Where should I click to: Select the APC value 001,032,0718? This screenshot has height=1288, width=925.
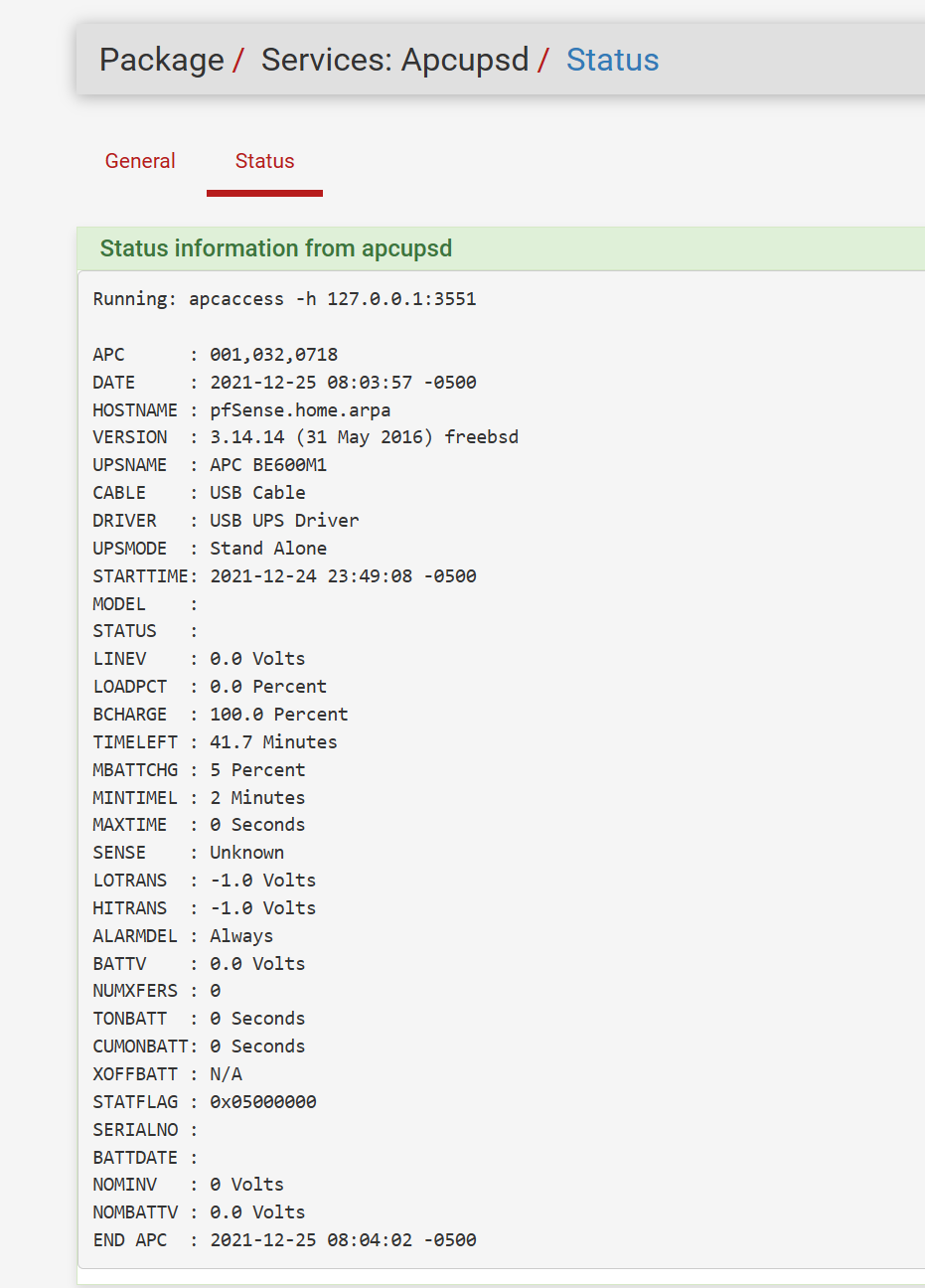tap(274, 355)
